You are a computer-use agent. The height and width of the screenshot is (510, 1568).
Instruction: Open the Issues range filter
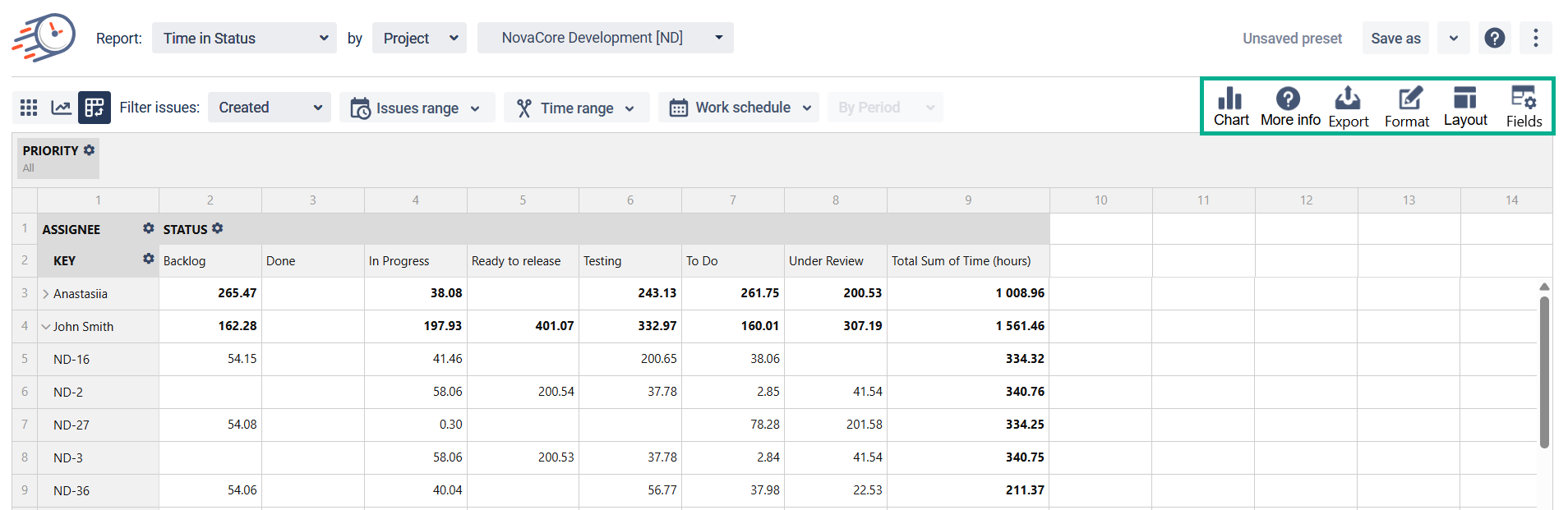click(417, 108)
